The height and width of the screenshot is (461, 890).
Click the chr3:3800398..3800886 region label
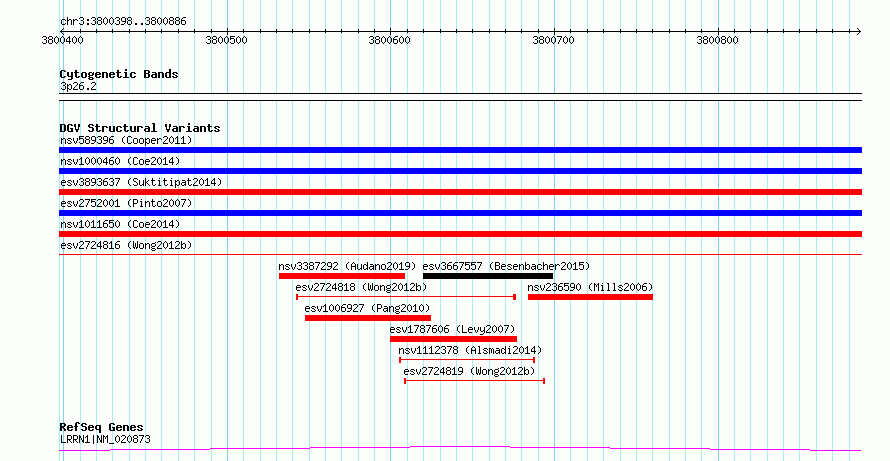click(x=123, y=22)
